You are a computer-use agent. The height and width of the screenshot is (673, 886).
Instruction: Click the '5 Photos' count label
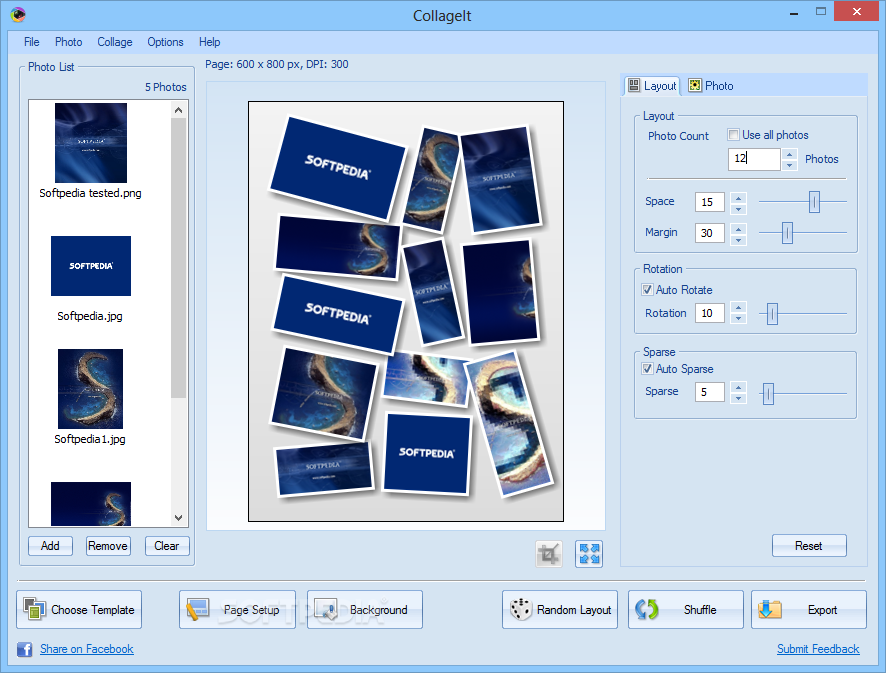click(166, 87)
